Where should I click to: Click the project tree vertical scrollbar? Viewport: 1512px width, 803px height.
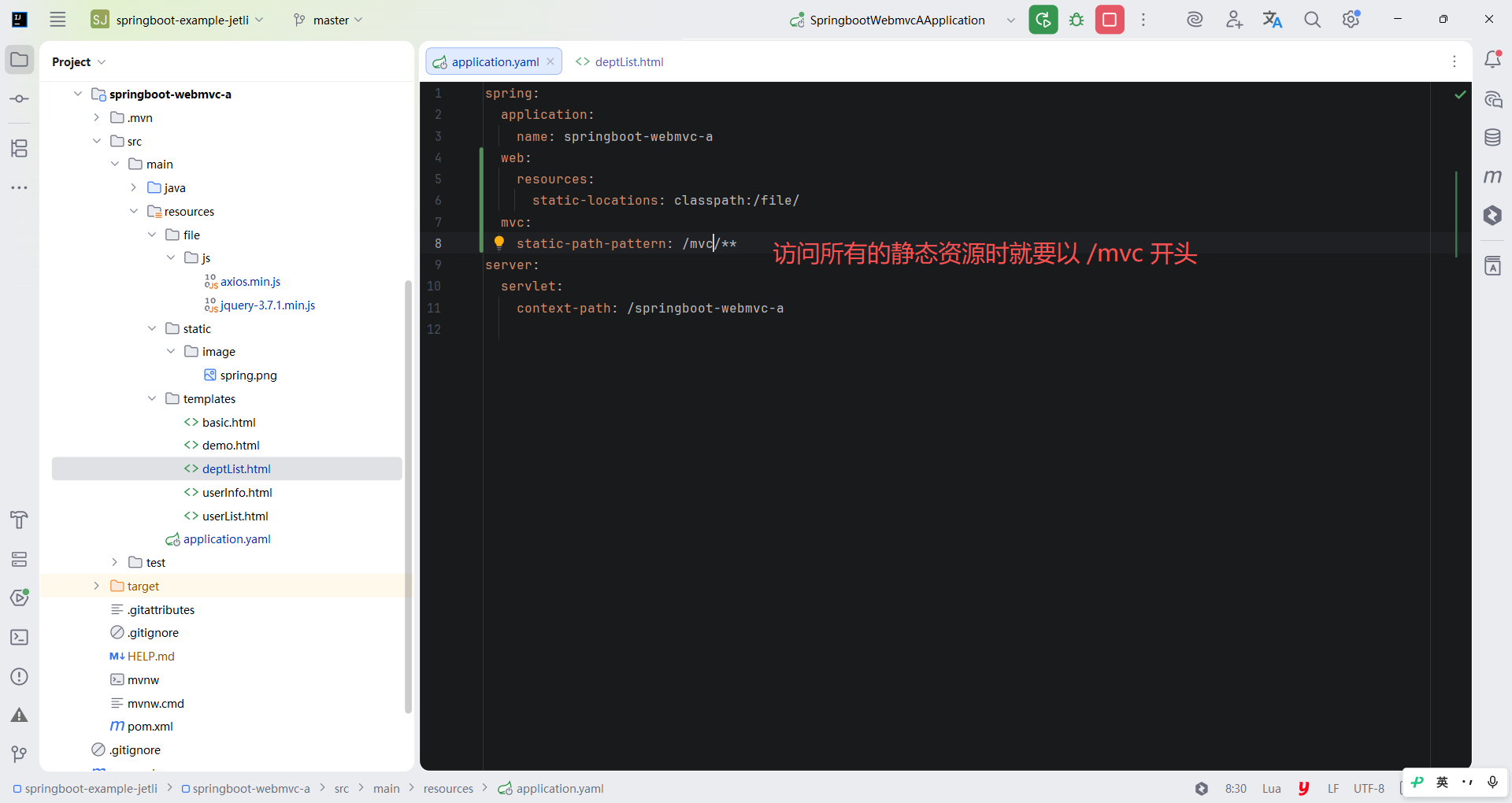click(x=408, y=496)
